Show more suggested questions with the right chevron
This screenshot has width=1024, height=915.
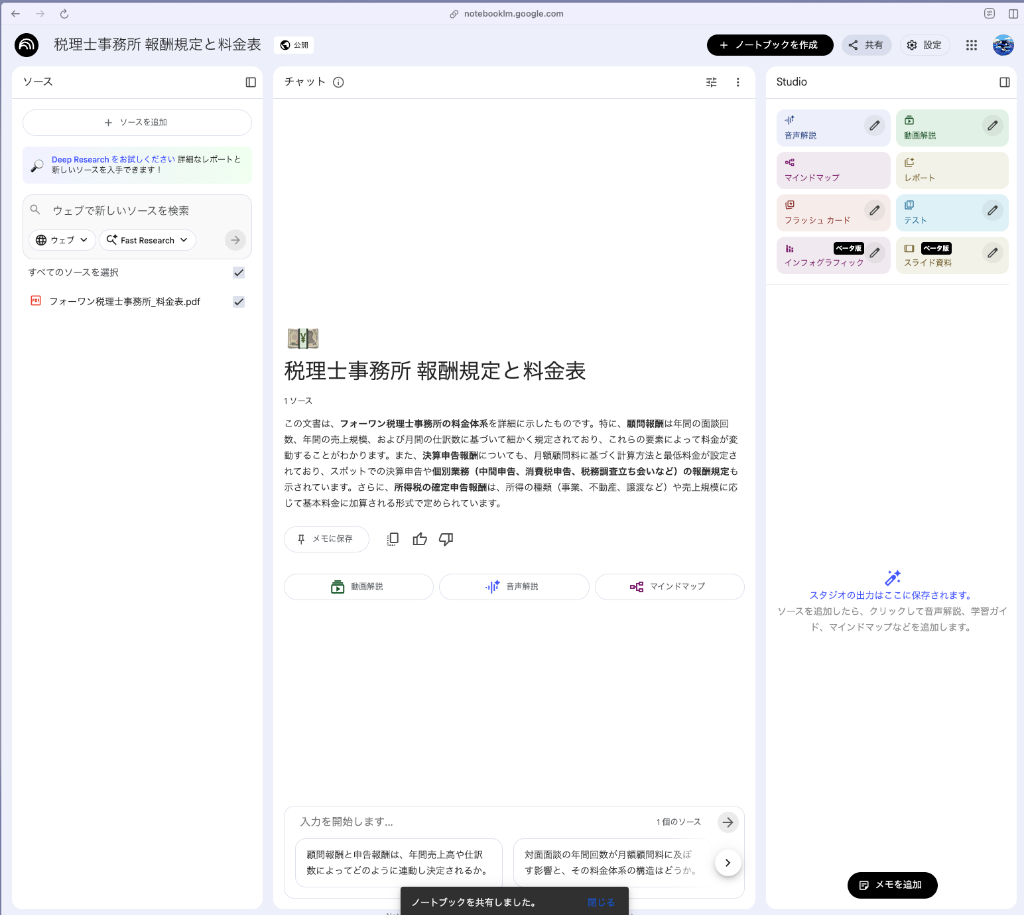pos(728,862)
